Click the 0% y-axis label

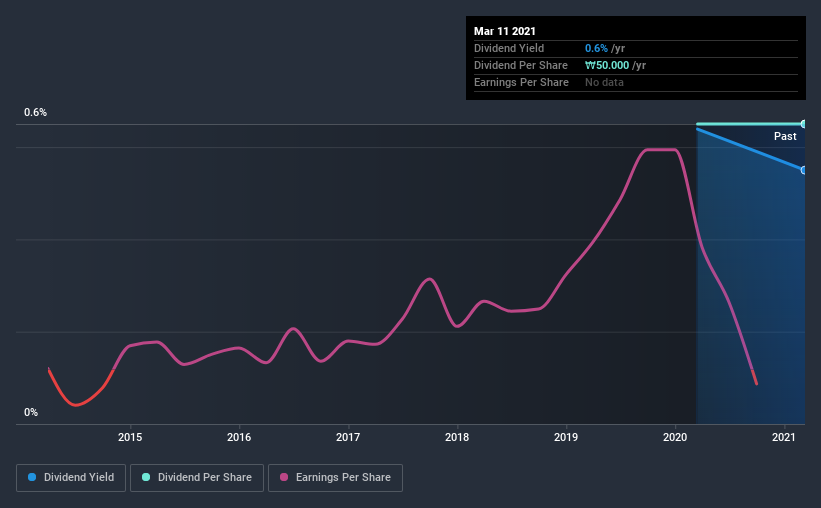point(31,412)
